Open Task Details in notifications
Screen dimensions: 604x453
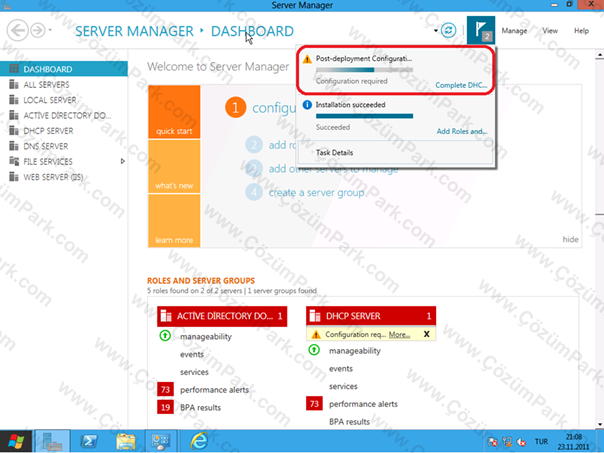coord(334,153)
